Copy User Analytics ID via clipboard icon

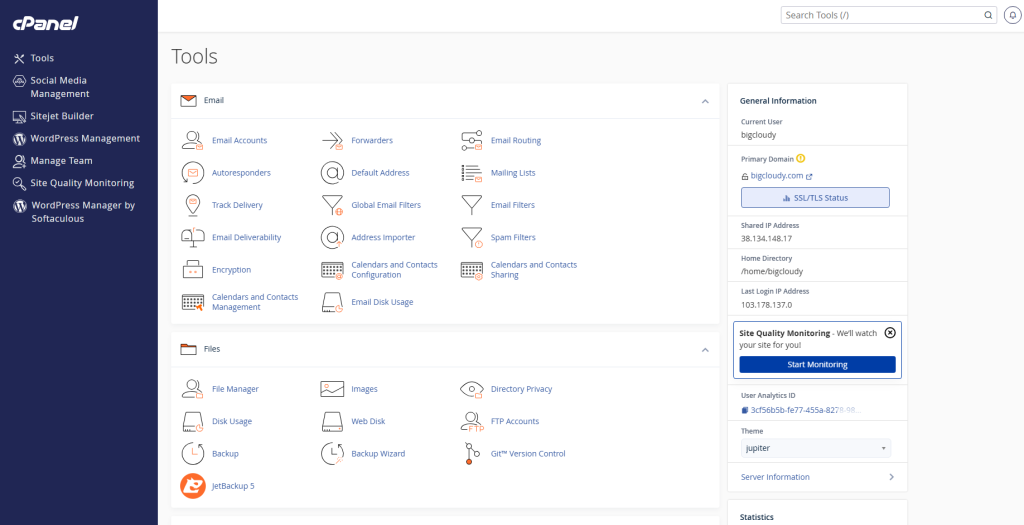[x=745, y=411]
